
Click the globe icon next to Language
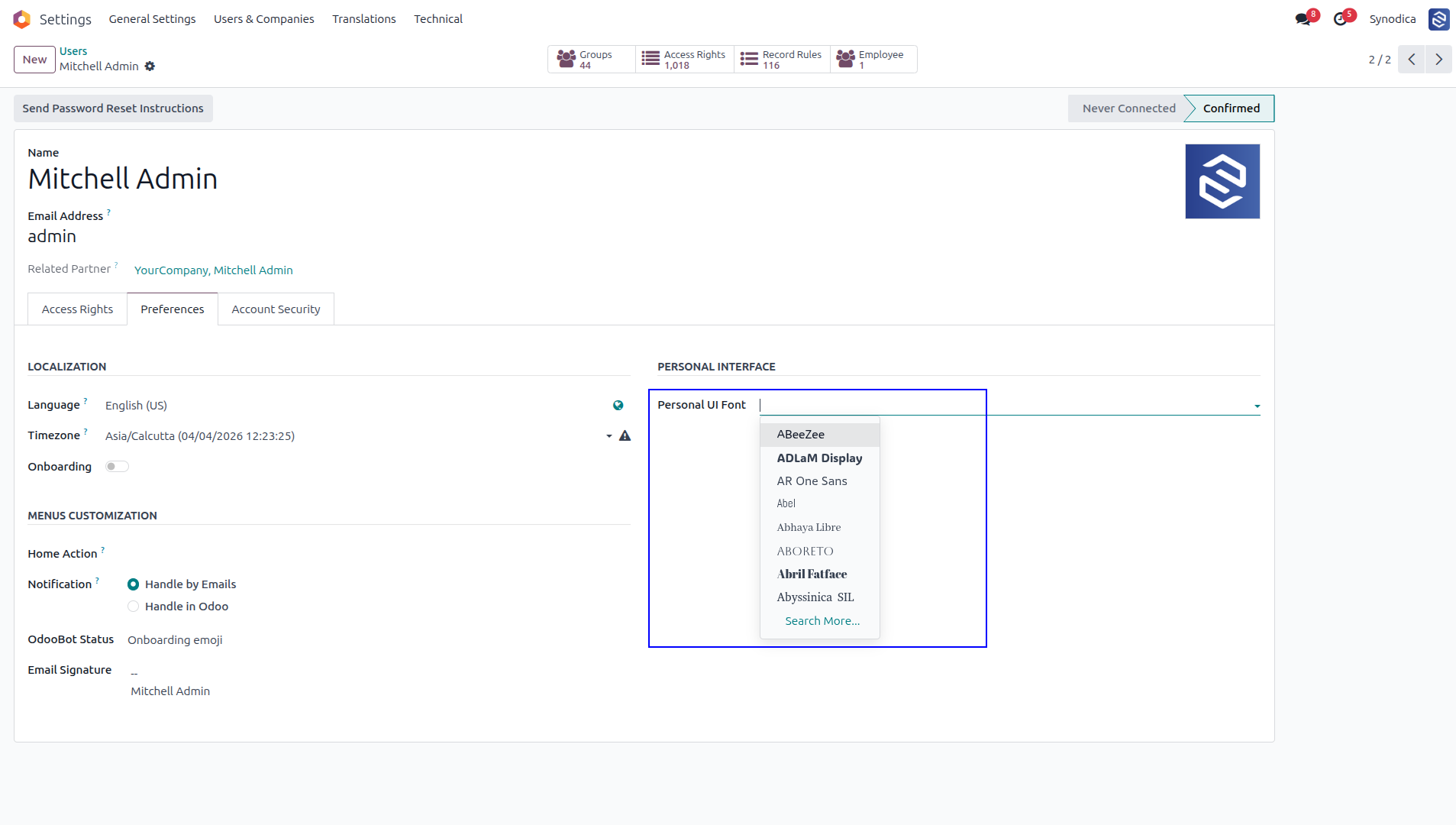[618, 406]
